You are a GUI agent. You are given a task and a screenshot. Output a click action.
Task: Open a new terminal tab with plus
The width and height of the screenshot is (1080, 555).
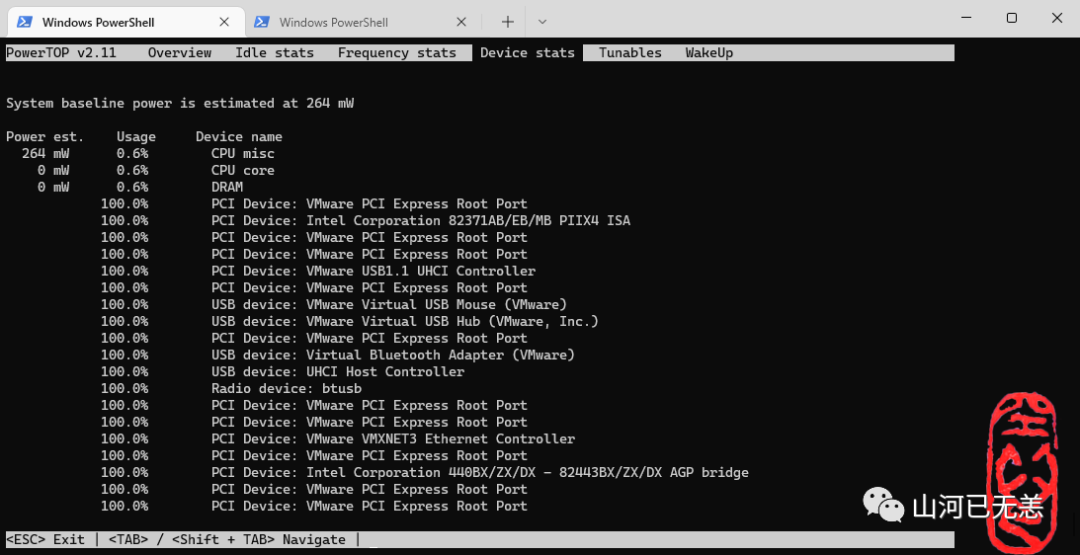tap(508, 22)
